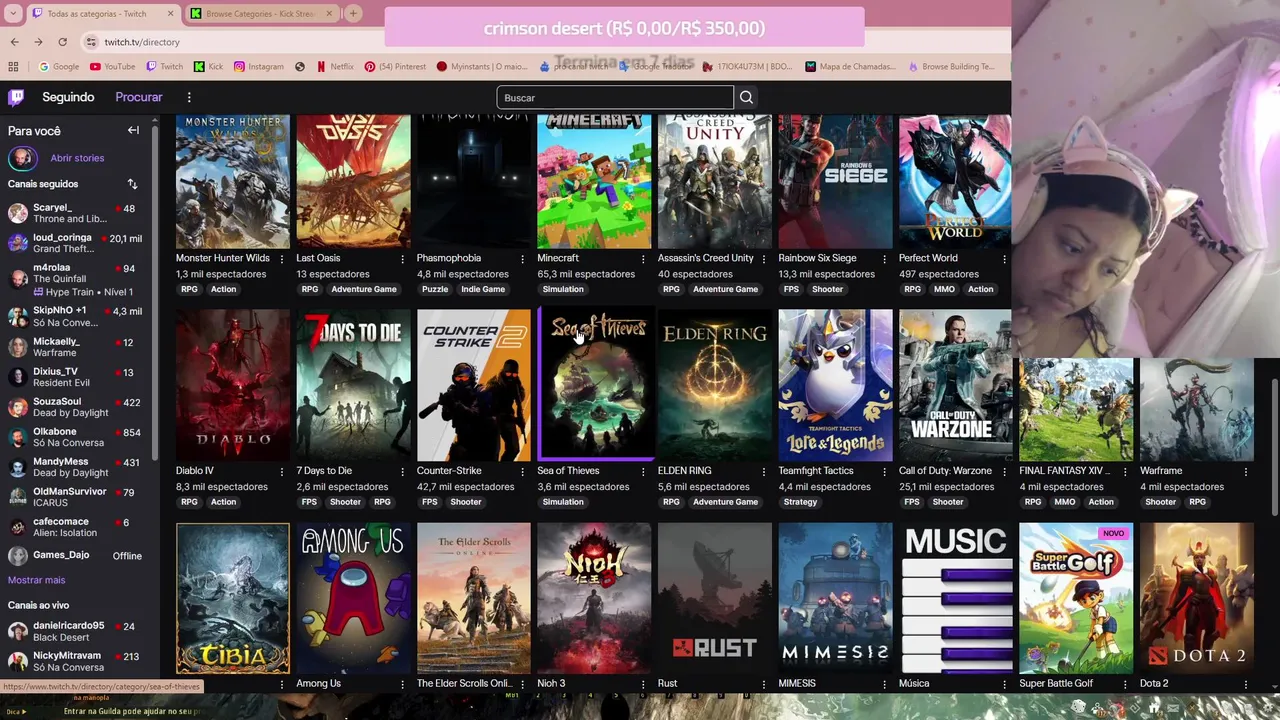Open the offline Games_Dajo channel

pyautogui.click(x=74, y=555)
